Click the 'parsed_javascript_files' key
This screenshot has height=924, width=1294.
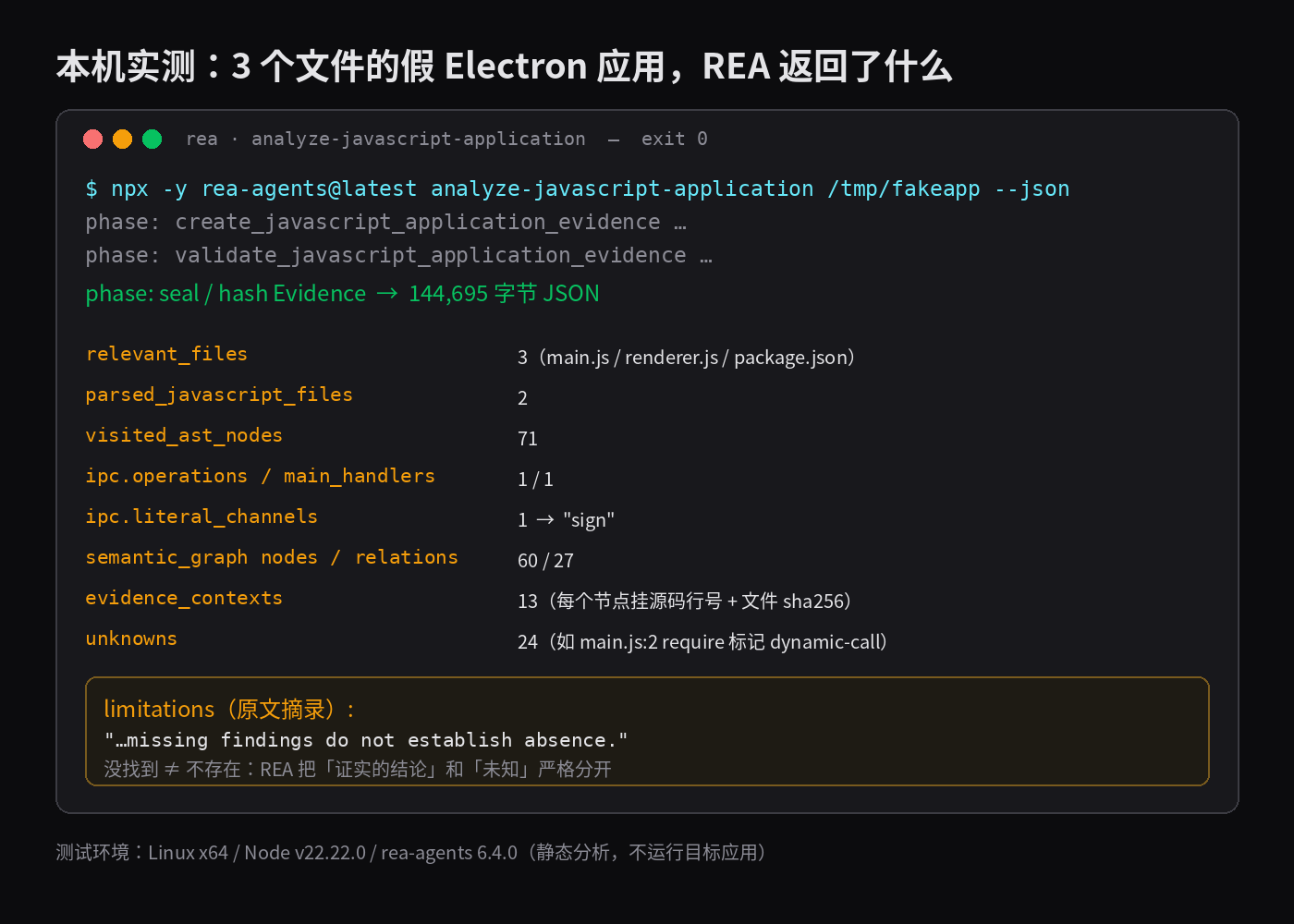tap(219, 395)
